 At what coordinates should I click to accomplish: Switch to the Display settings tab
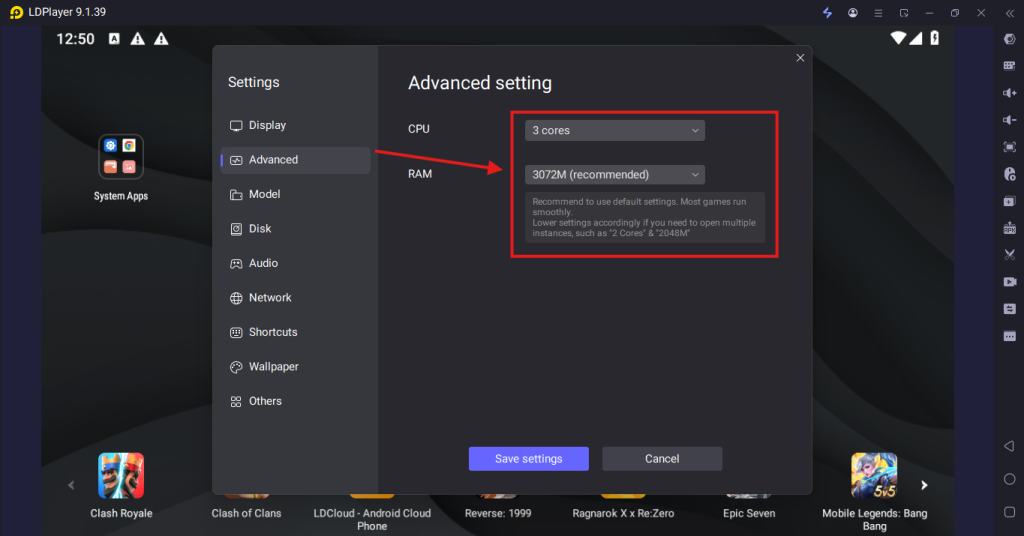point(267,126)
